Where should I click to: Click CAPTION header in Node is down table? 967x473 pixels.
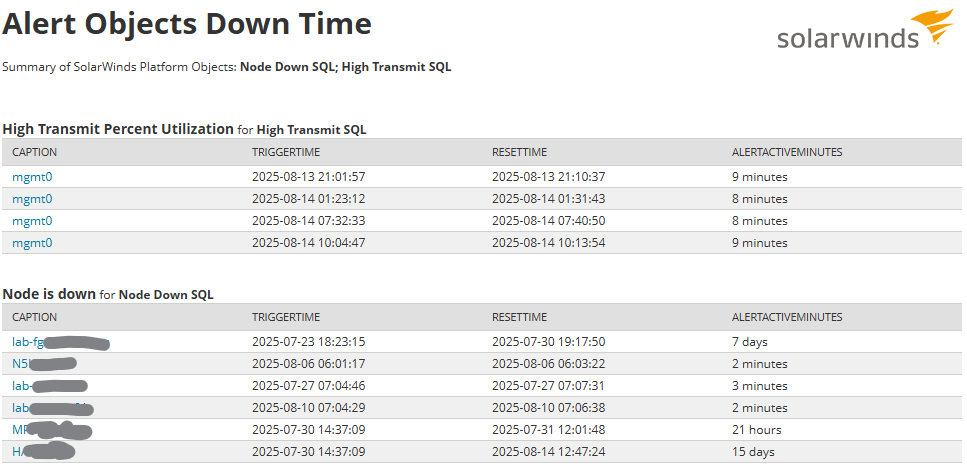(35, 318)
